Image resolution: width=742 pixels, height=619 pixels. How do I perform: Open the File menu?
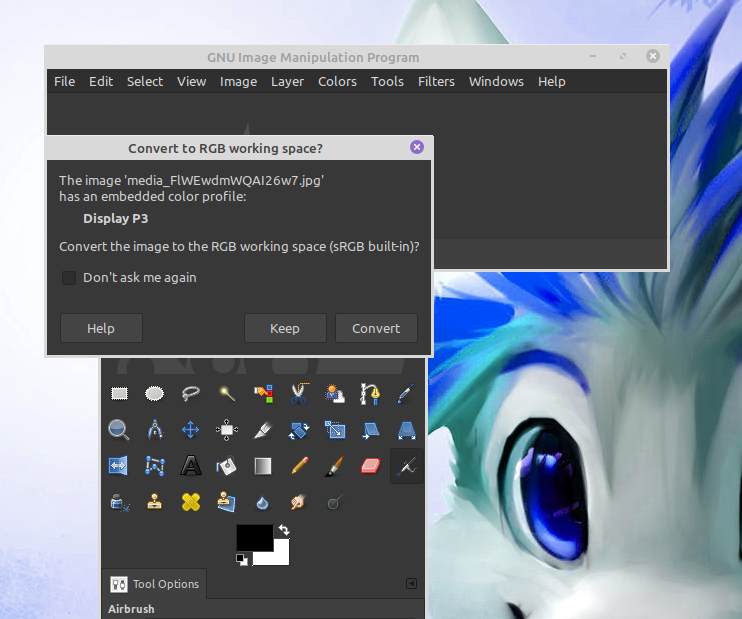[64, 81]
